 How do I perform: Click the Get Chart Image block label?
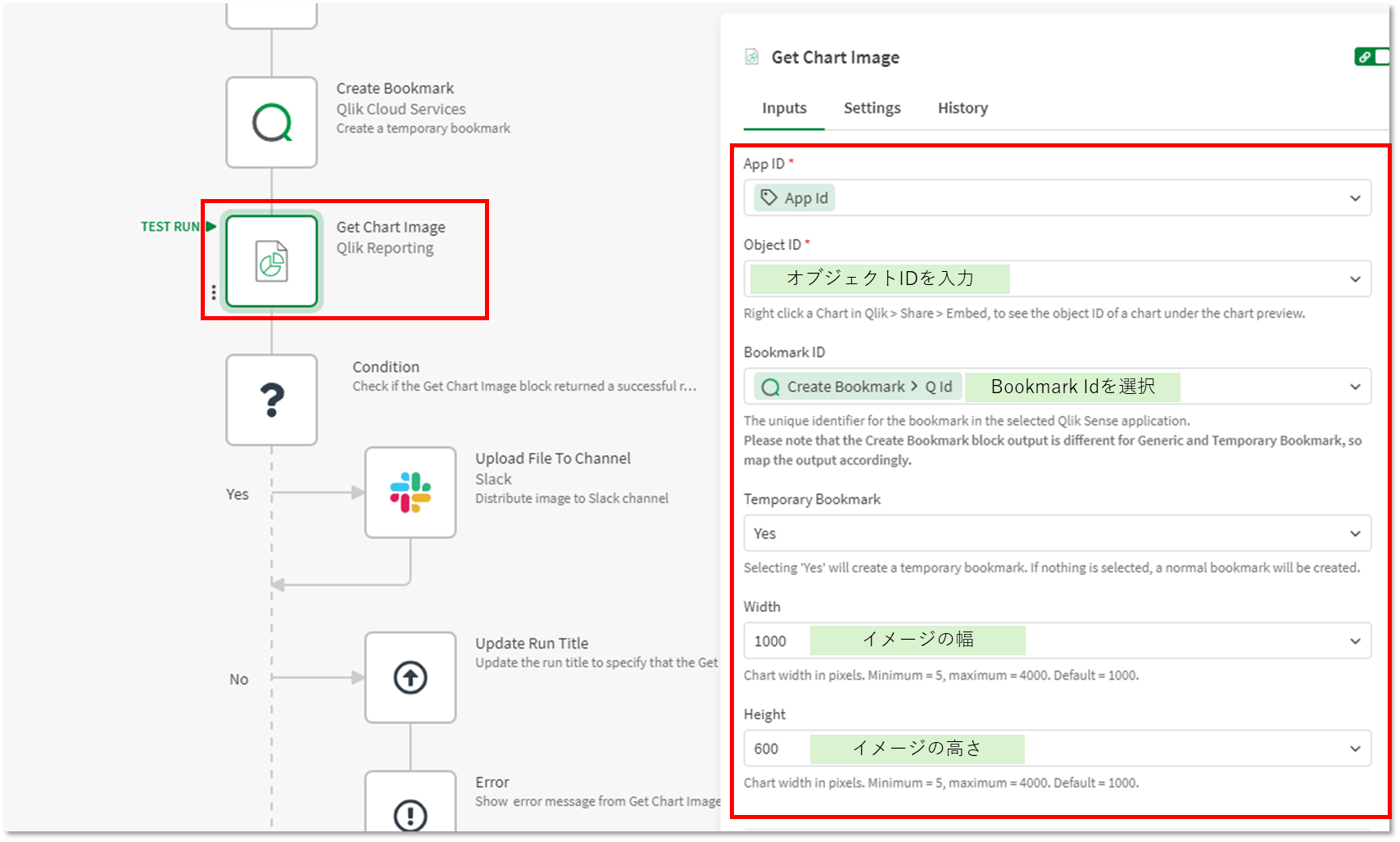click(391, 227)
